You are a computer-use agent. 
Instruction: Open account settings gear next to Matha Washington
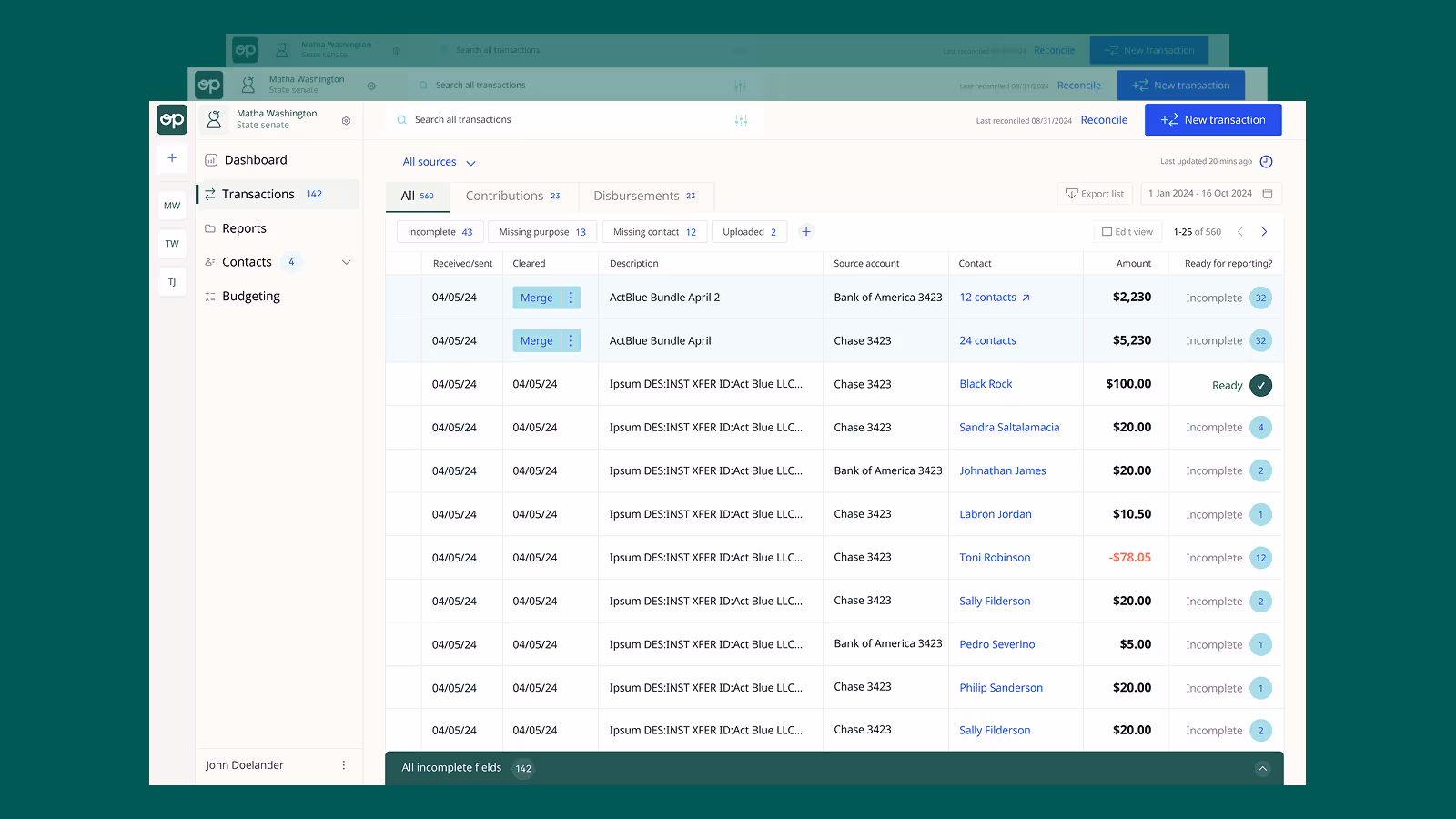(346, 120)
